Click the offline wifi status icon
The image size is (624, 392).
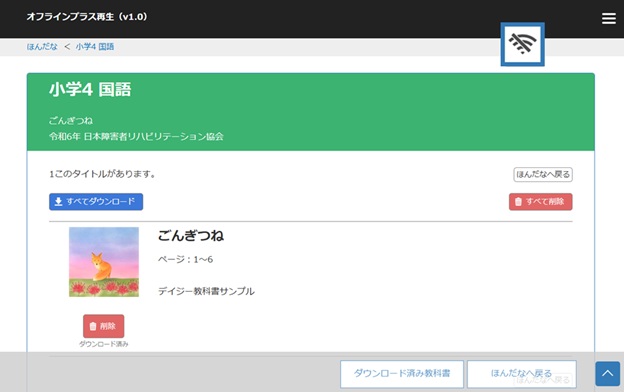523,44
